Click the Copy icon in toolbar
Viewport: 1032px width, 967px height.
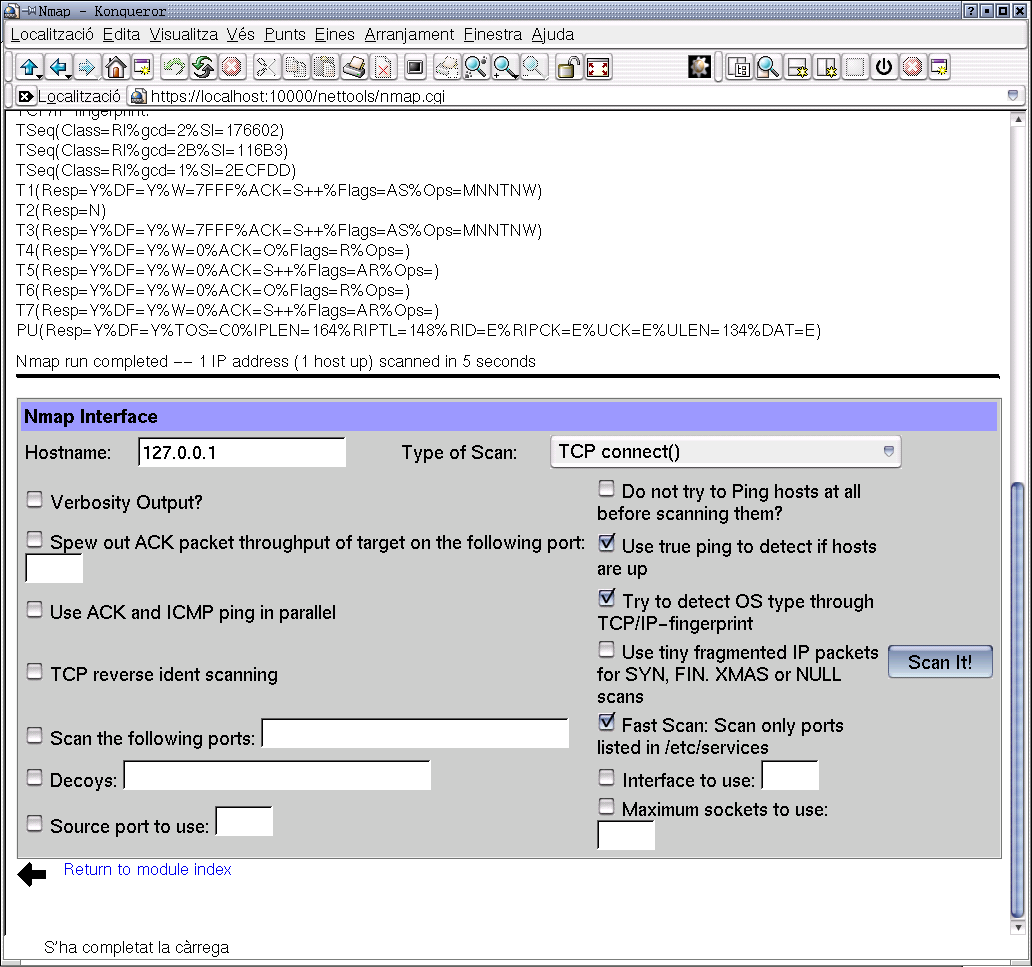coord(296,67)
